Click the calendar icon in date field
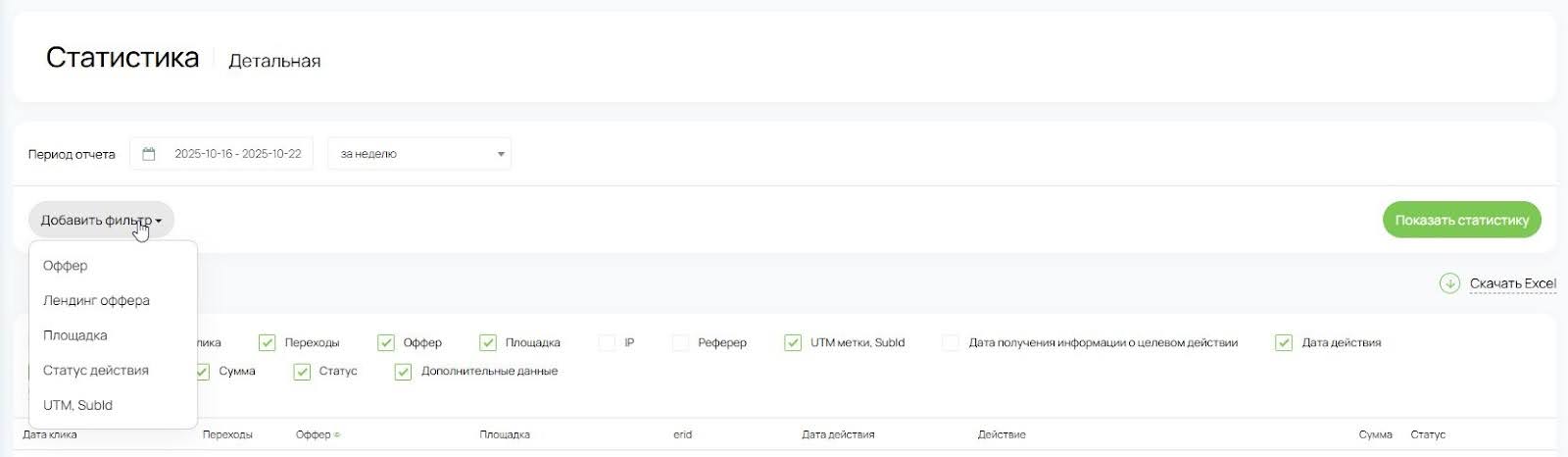Viewport: 1568px width, 457px height. tap(149, 154)
